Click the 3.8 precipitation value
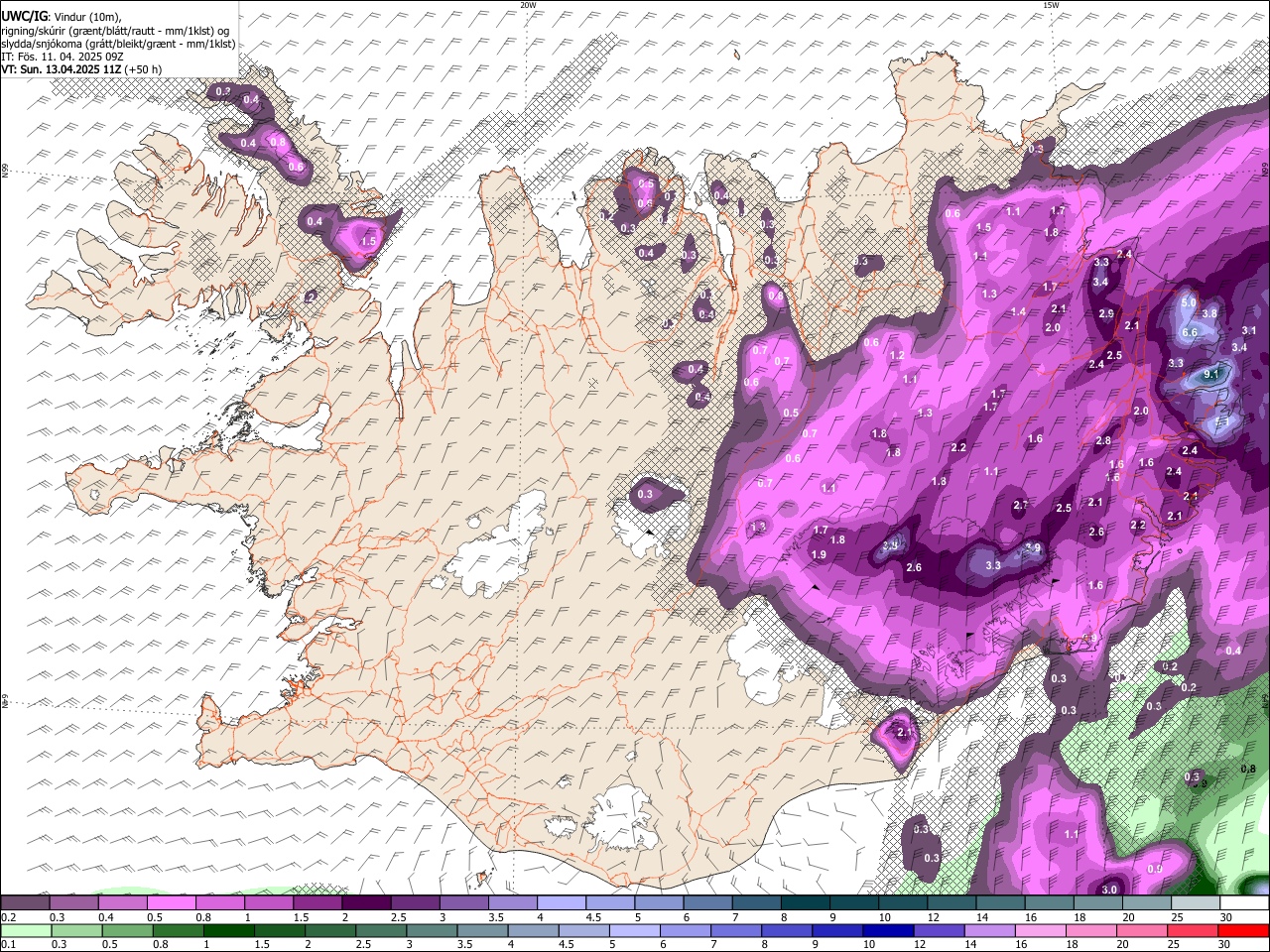The width and height of the screenshot is (1270, 952). coord(1209,313)
